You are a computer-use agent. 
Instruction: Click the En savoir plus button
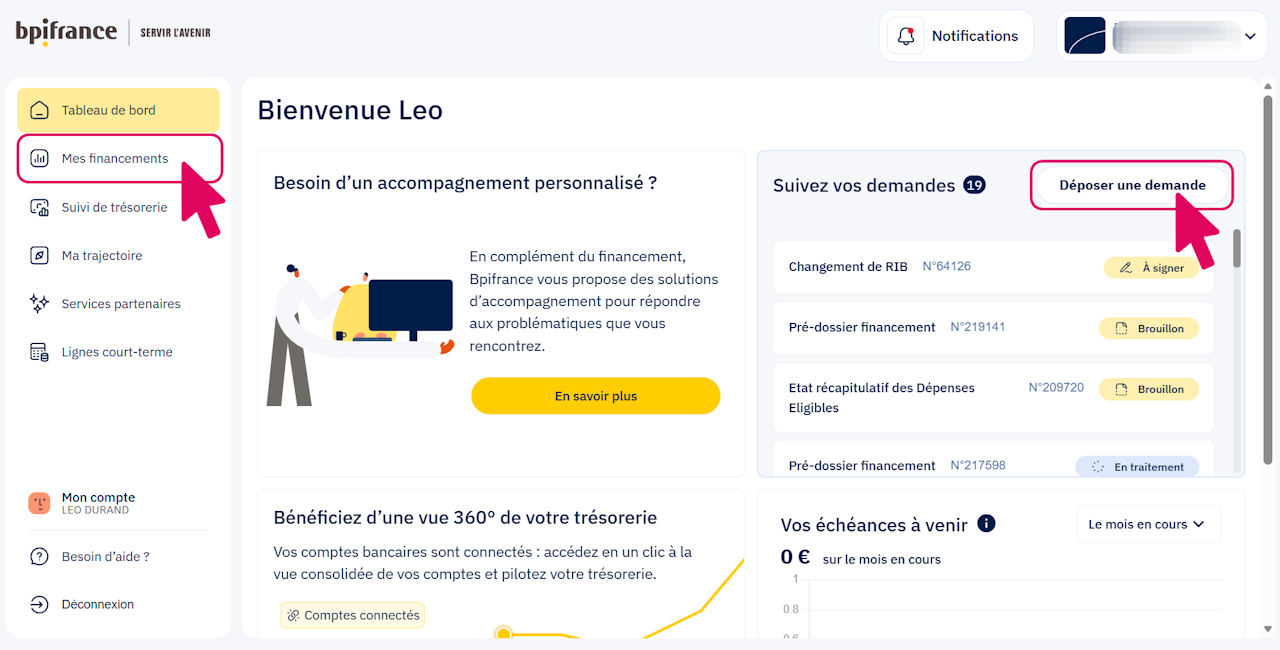click(595, 396)
